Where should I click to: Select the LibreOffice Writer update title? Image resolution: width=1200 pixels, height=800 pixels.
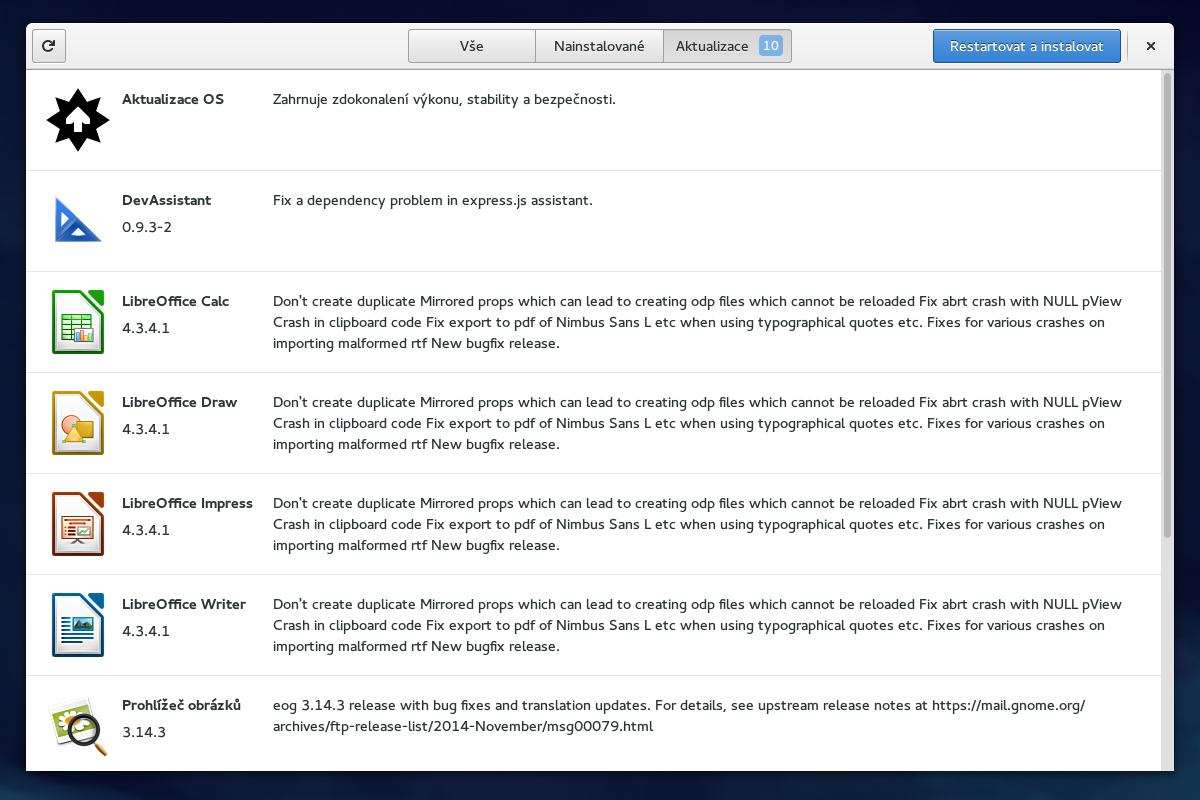[184, 604]
